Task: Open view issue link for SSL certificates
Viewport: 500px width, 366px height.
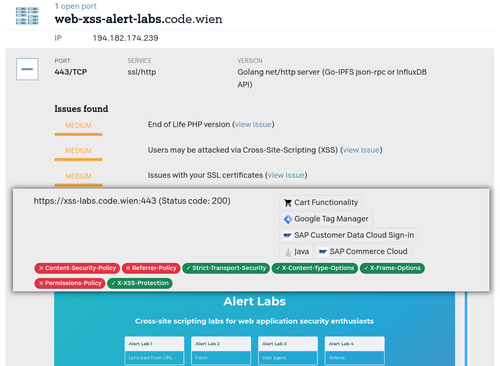Action: click(286, 175)
